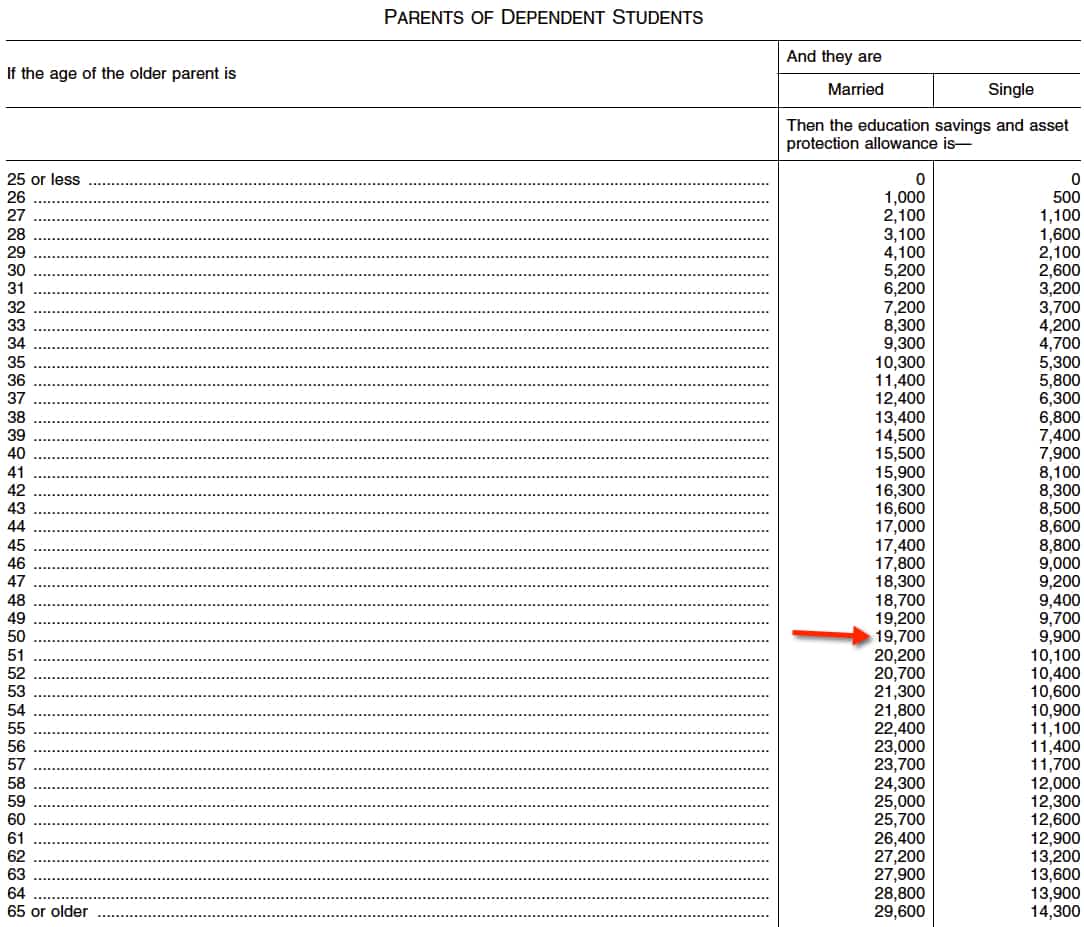Click the married value 18,300 for age 47
The image size is (1084, 927).
(899, 582)
